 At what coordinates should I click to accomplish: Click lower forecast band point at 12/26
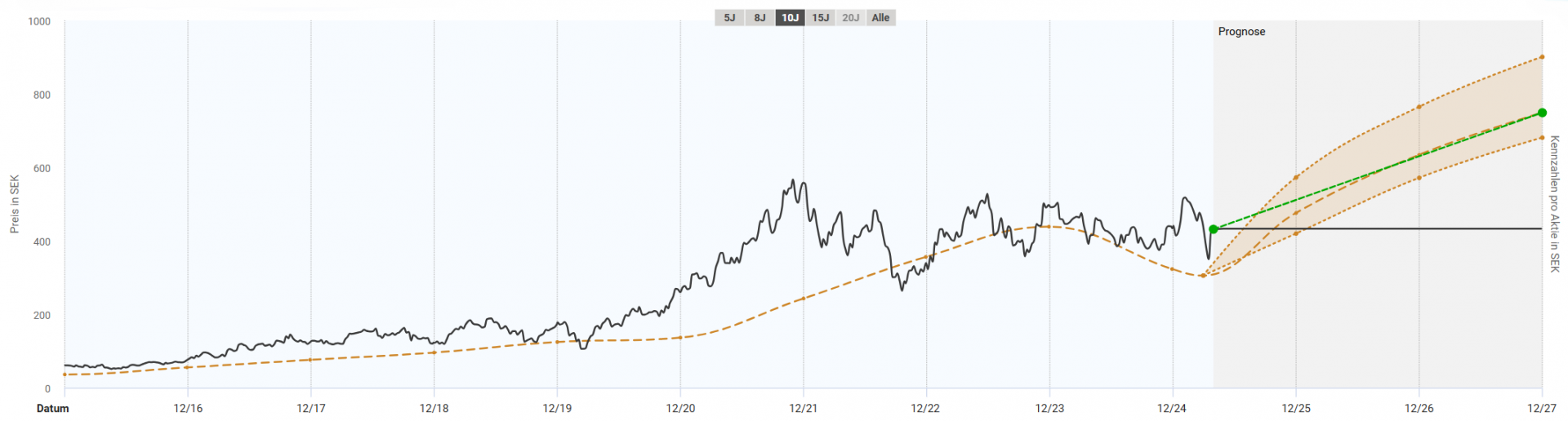coord(1419,178)
